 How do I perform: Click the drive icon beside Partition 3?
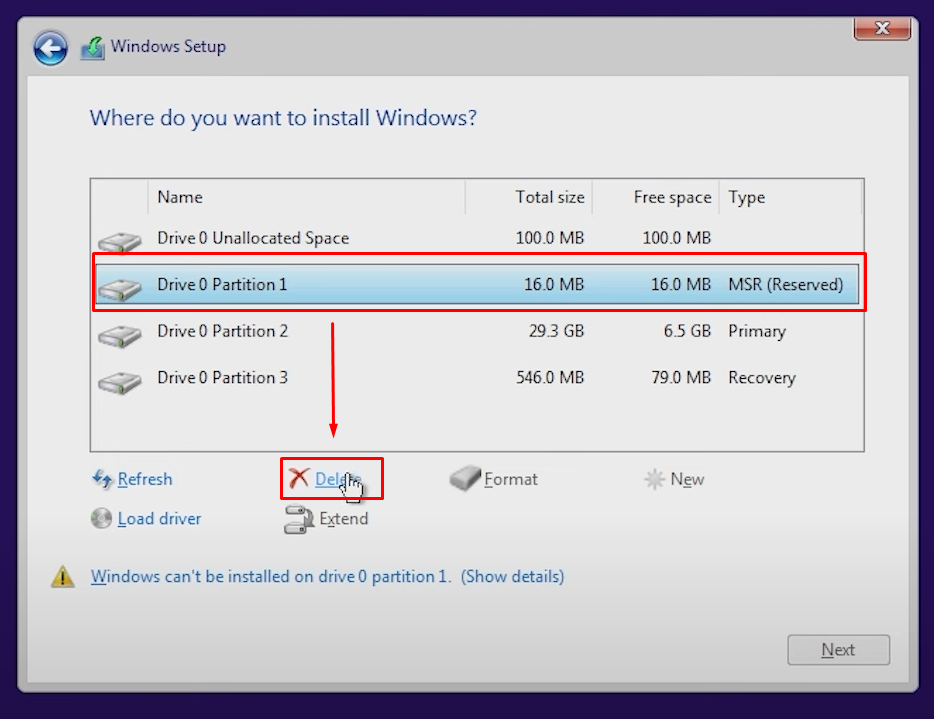(x=120, y=378)
